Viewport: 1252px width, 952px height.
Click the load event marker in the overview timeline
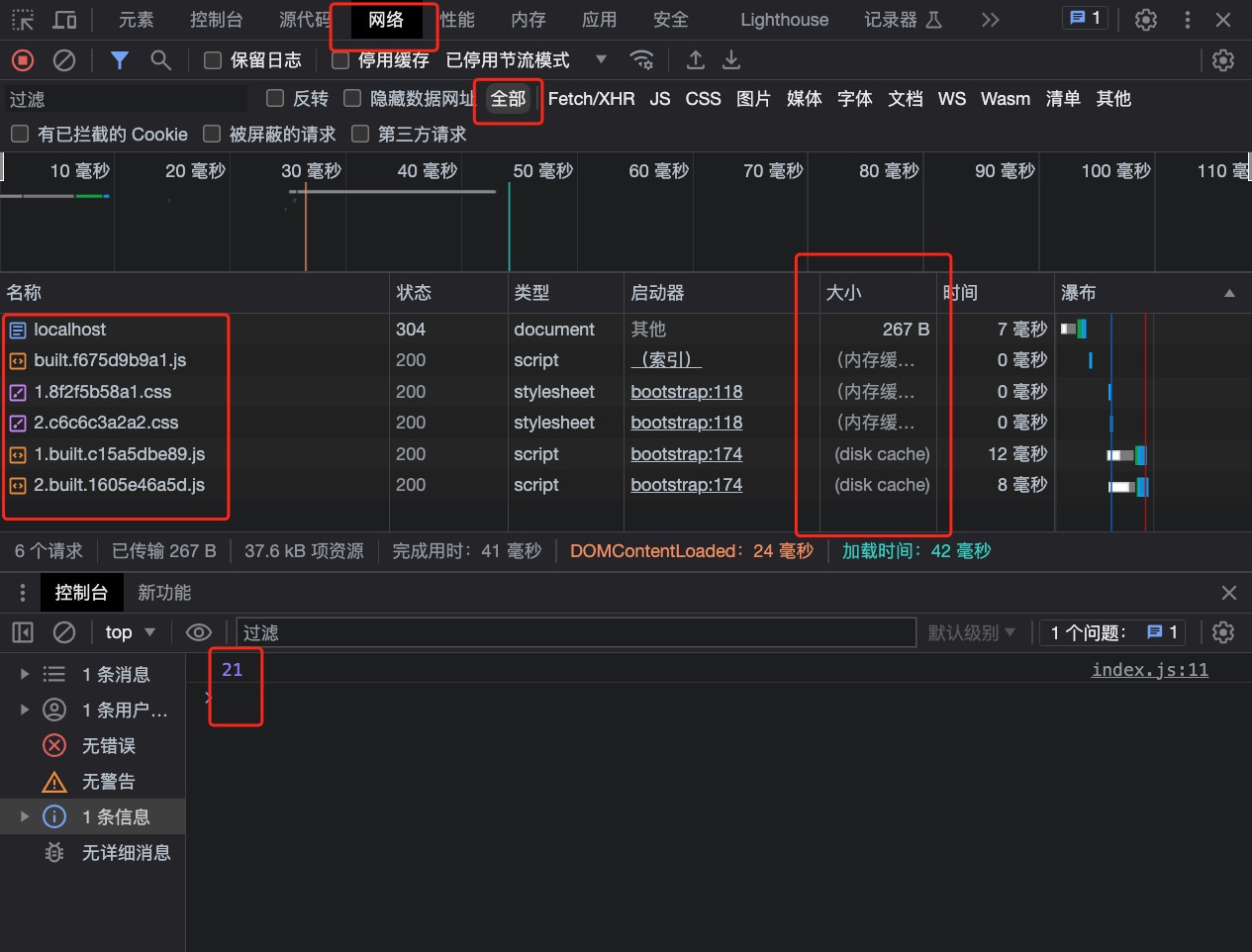(x=510, y=228)
